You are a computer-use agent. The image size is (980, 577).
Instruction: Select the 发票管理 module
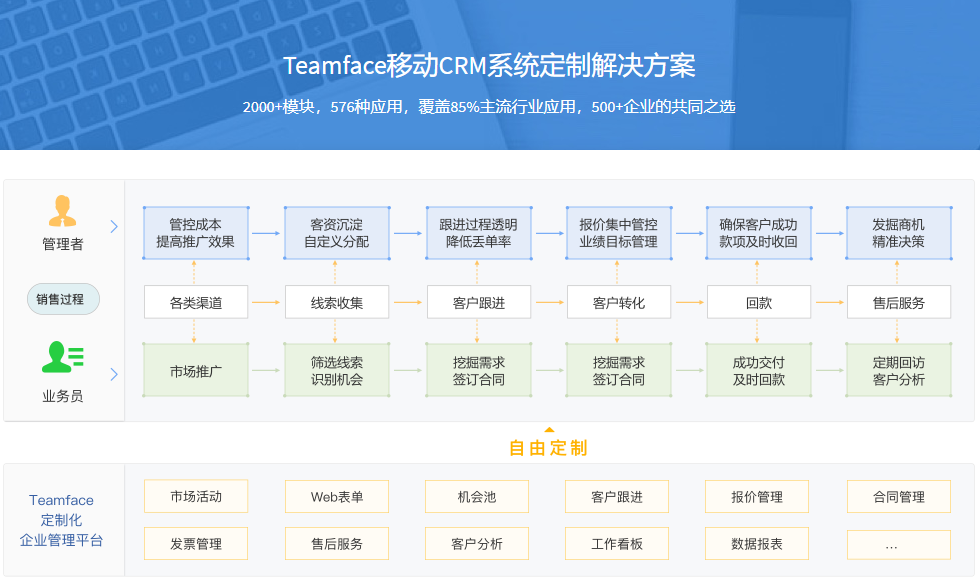tap(196, 543)
